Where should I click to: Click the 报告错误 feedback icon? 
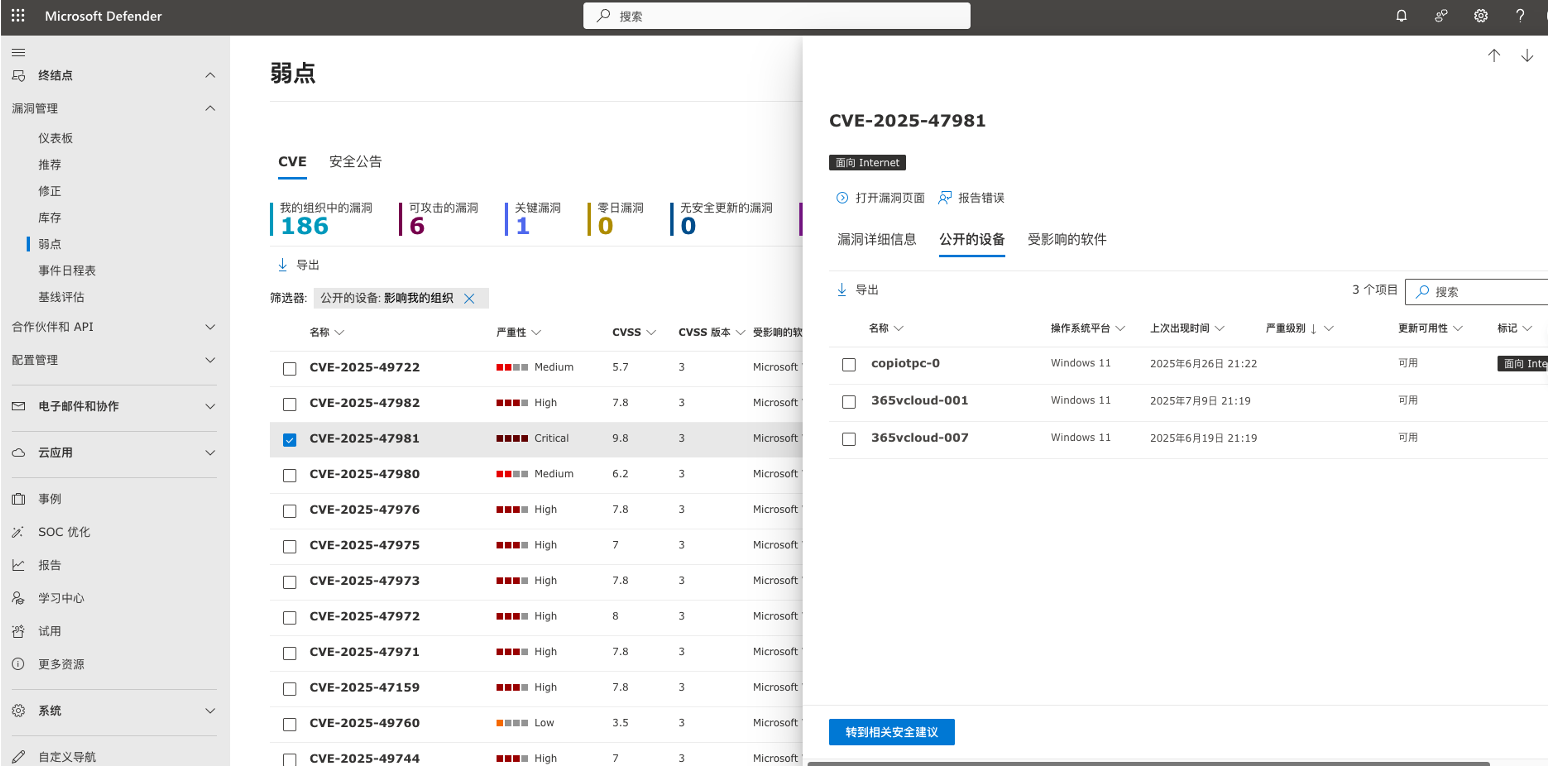pos(945,198)
